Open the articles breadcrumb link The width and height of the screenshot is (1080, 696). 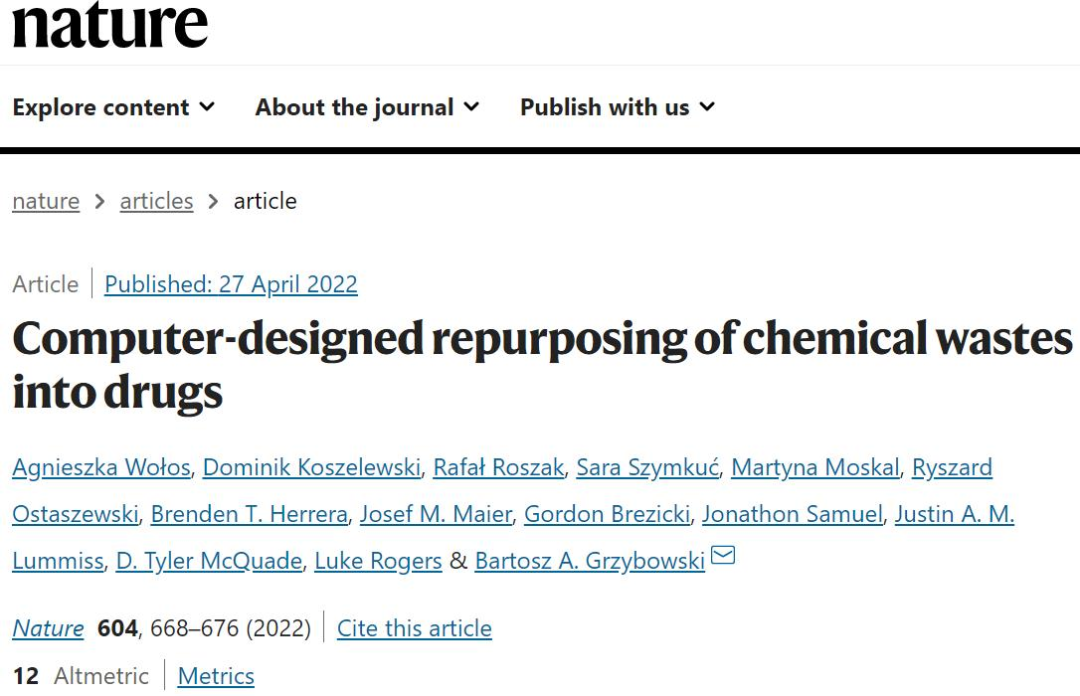click(x=156, y=201)
